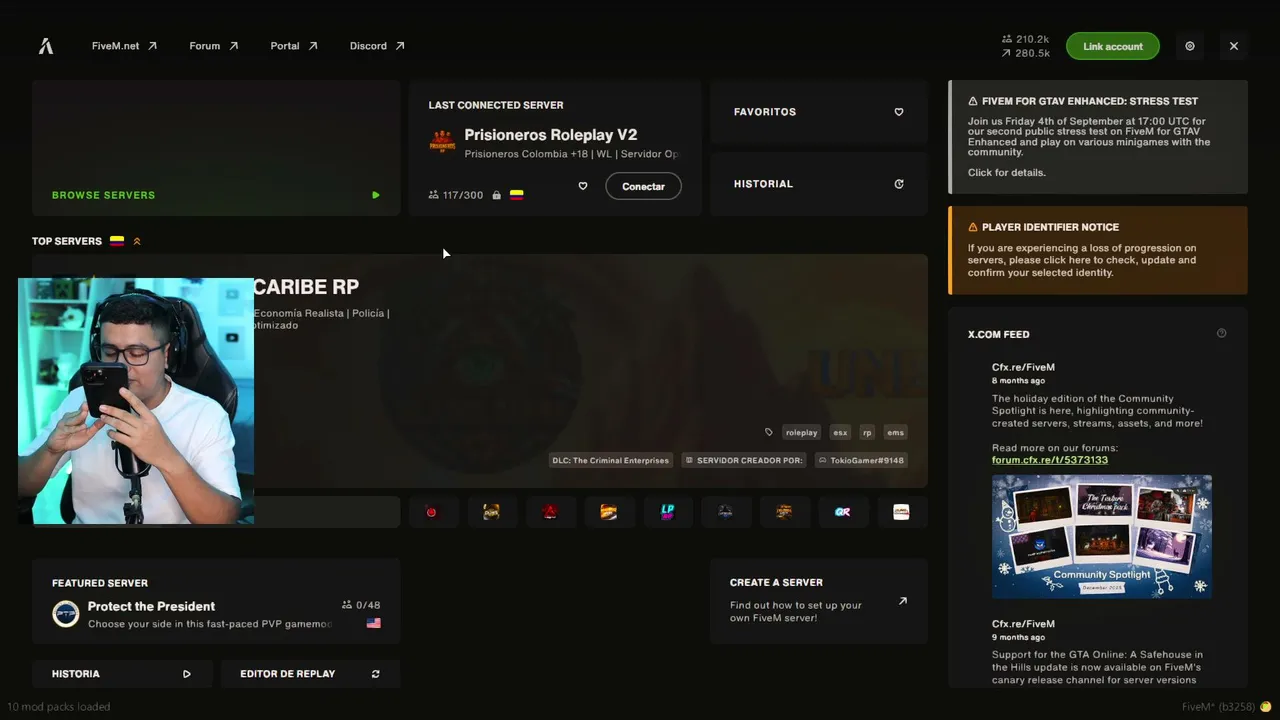Click the Colombia flag beside Top Servers
1280x720 pixels.
point(117,241)
